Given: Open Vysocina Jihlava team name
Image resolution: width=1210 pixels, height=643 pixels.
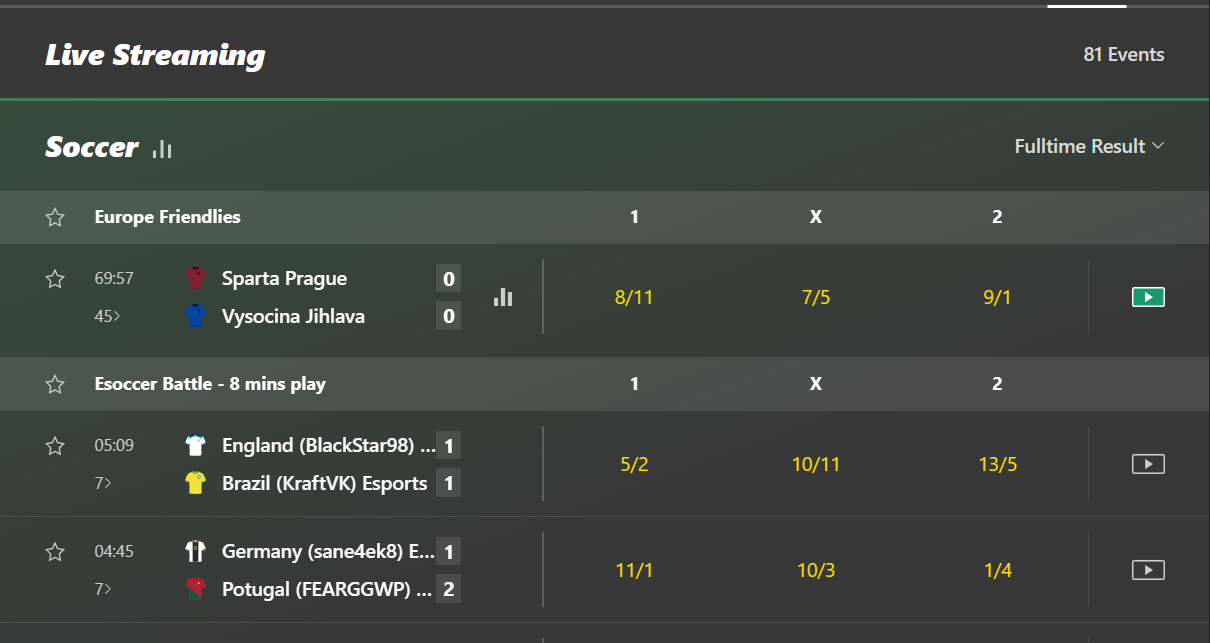Looking at the screenshot, I should [x=293, y=317].
